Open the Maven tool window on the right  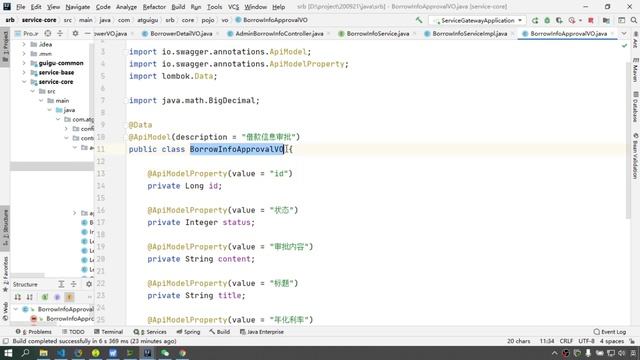coord(635,69)
